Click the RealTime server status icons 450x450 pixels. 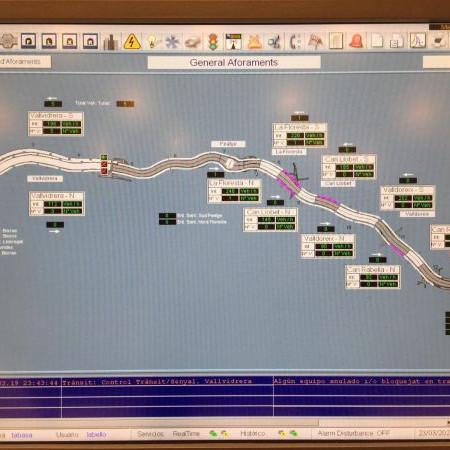tap(220, 434)
